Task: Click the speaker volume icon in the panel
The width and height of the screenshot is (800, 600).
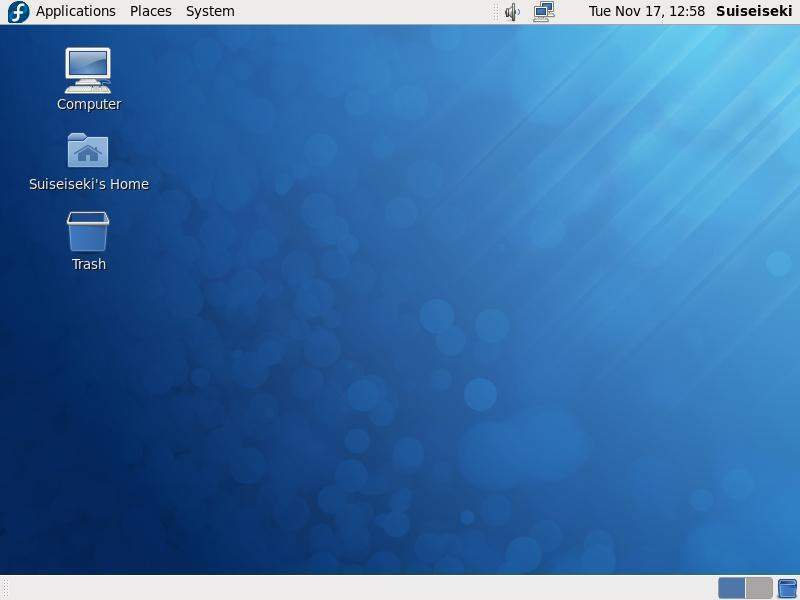Action: tap(511, 12)
